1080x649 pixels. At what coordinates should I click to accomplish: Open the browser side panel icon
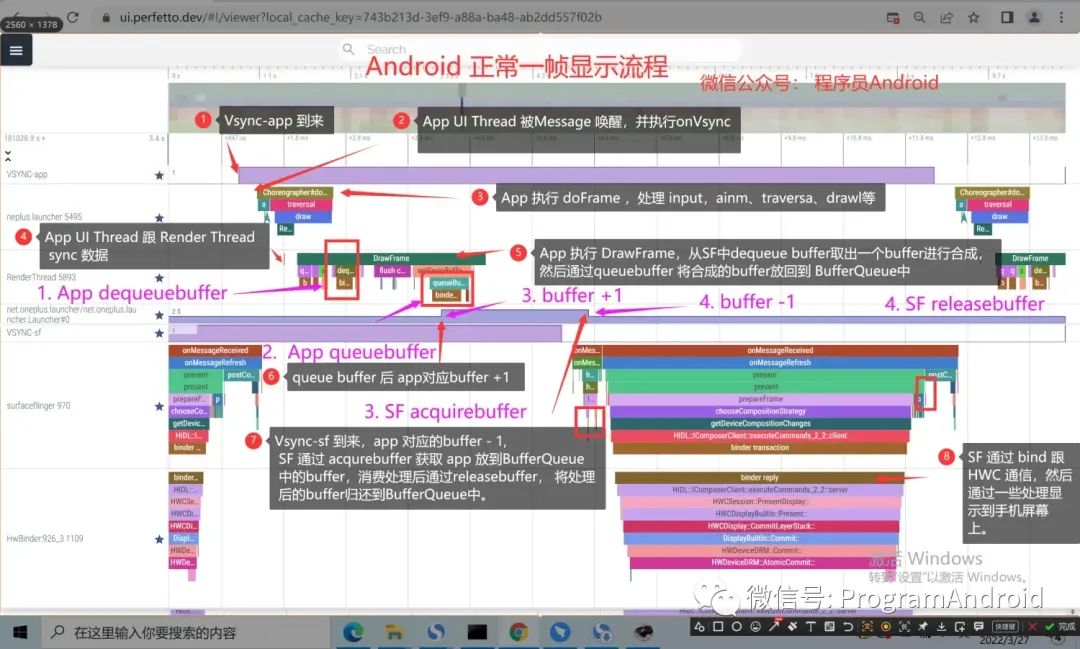point(1007,17)
